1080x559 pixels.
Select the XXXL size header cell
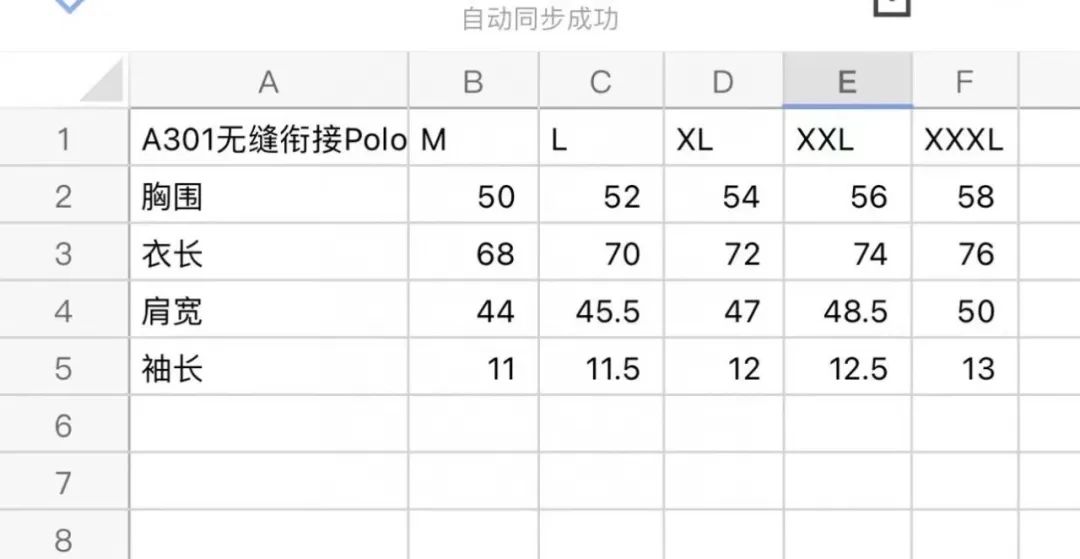tap(964, 139)
